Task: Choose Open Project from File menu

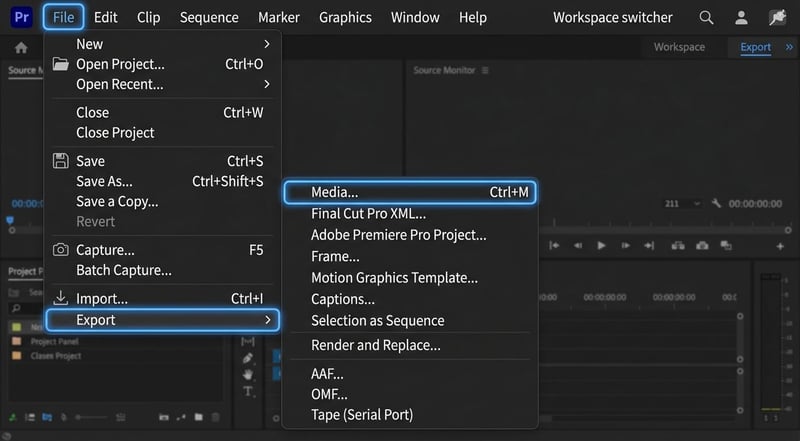Action: pyautogui.click(x=163, y=64)
